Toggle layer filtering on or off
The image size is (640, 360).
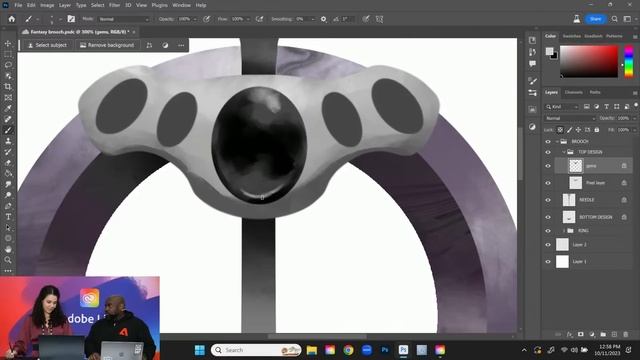pos(636,106)
